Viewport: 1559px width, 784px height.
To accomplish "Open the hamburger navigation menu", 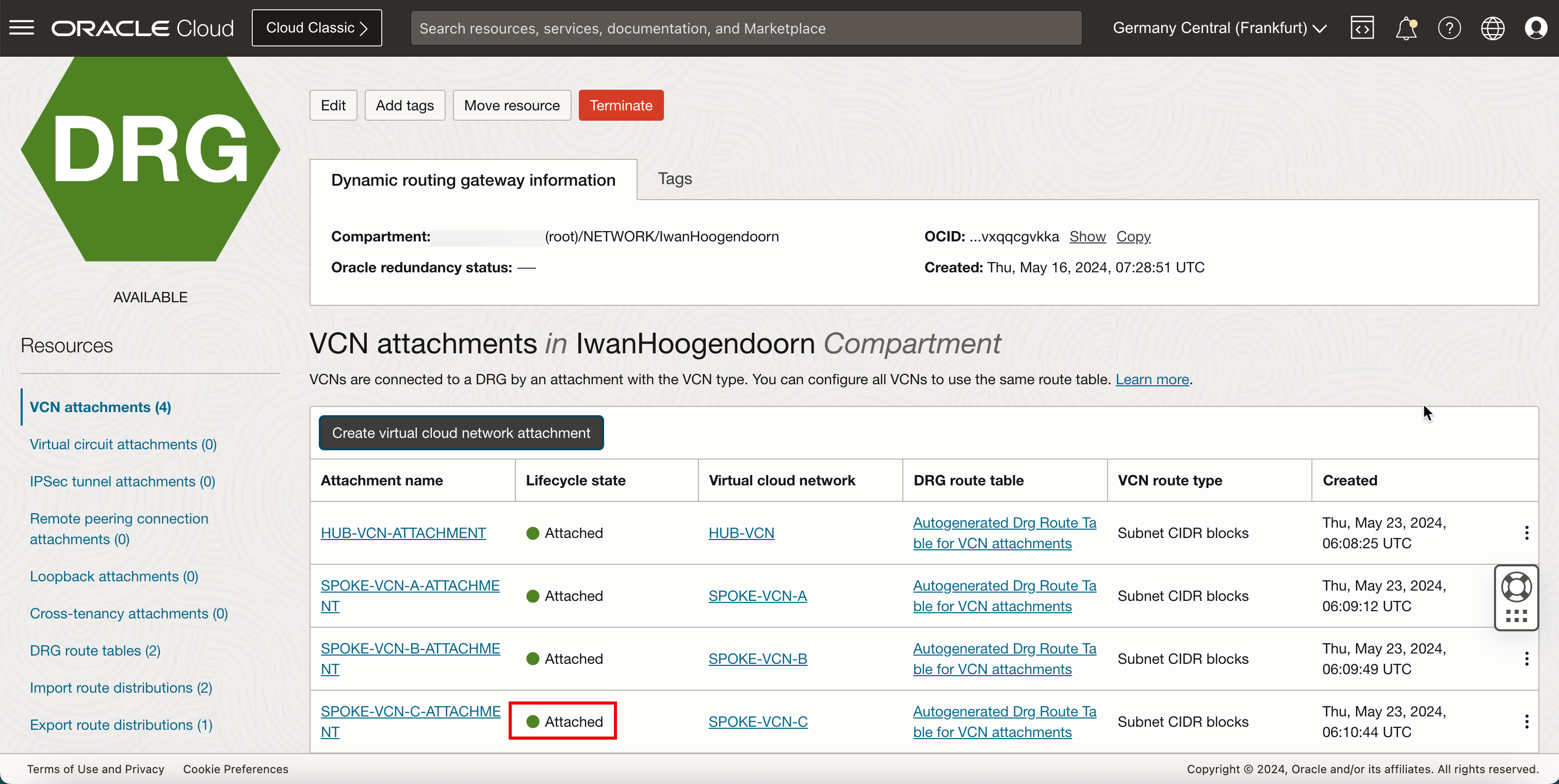I will pyautogui.click(x=22, y=28).
